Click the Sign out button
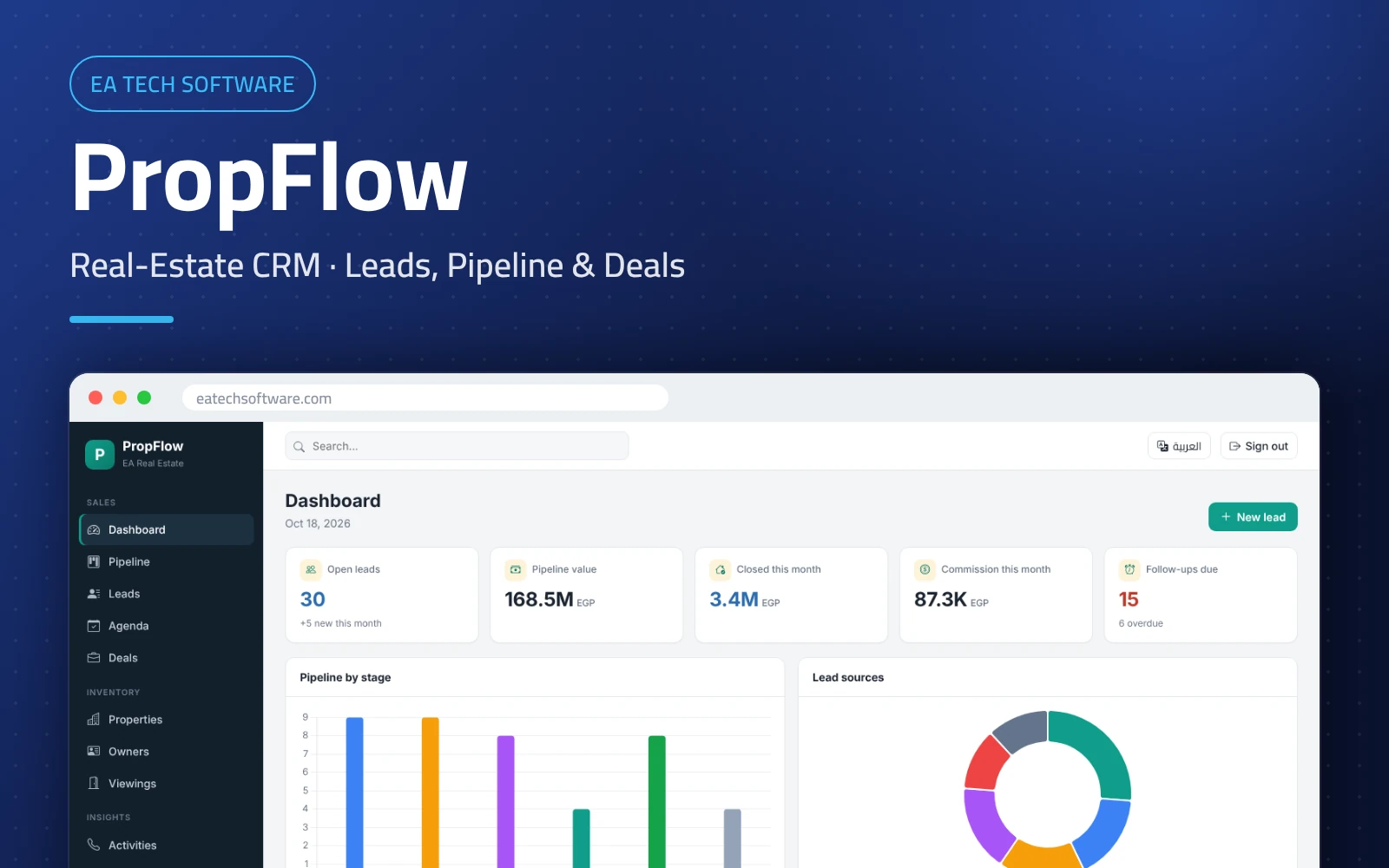 point(1259,446)
